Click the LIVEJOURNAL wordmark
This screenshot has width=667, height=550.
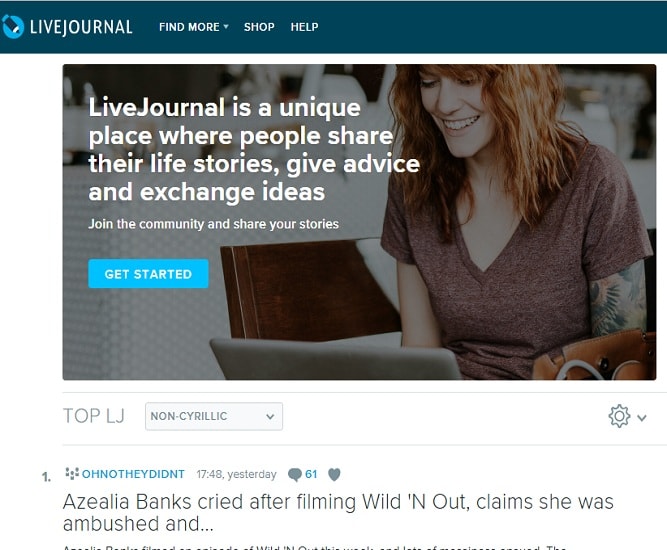81,27
